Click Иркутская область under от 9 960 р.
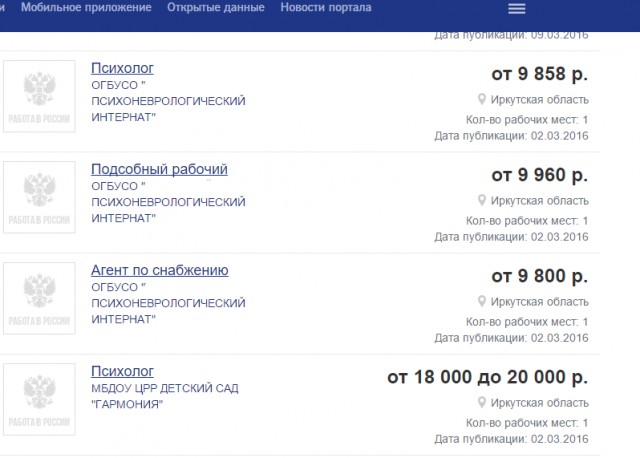 540,201
